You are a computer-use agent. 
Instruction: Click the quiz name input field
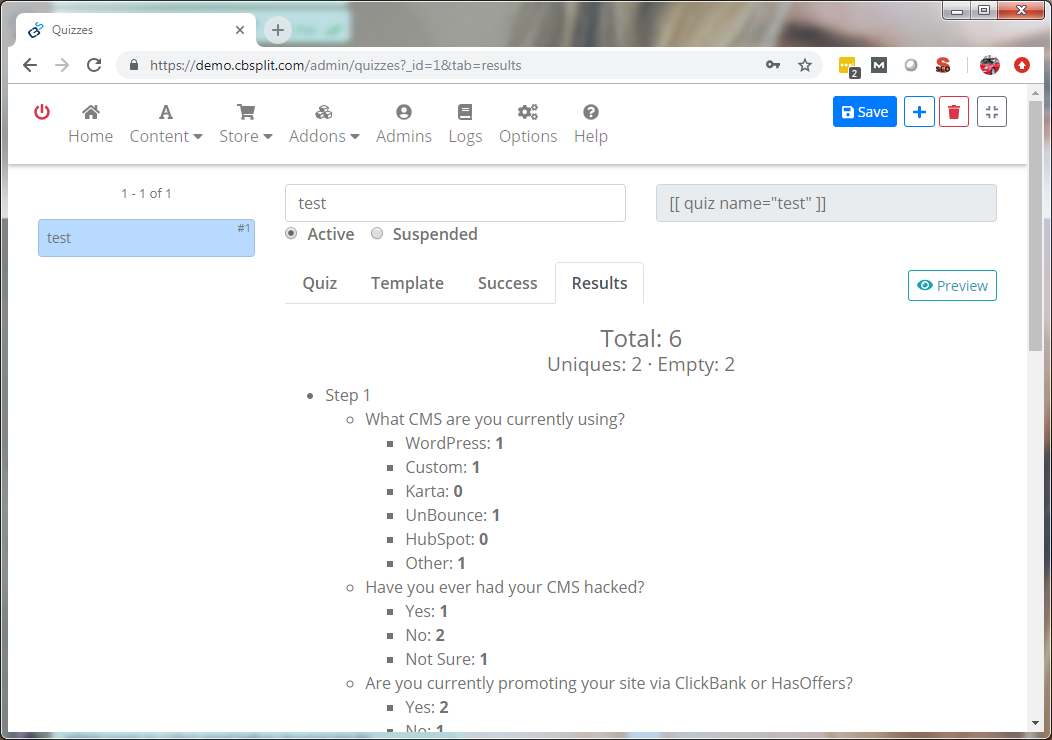click(455, 203)
